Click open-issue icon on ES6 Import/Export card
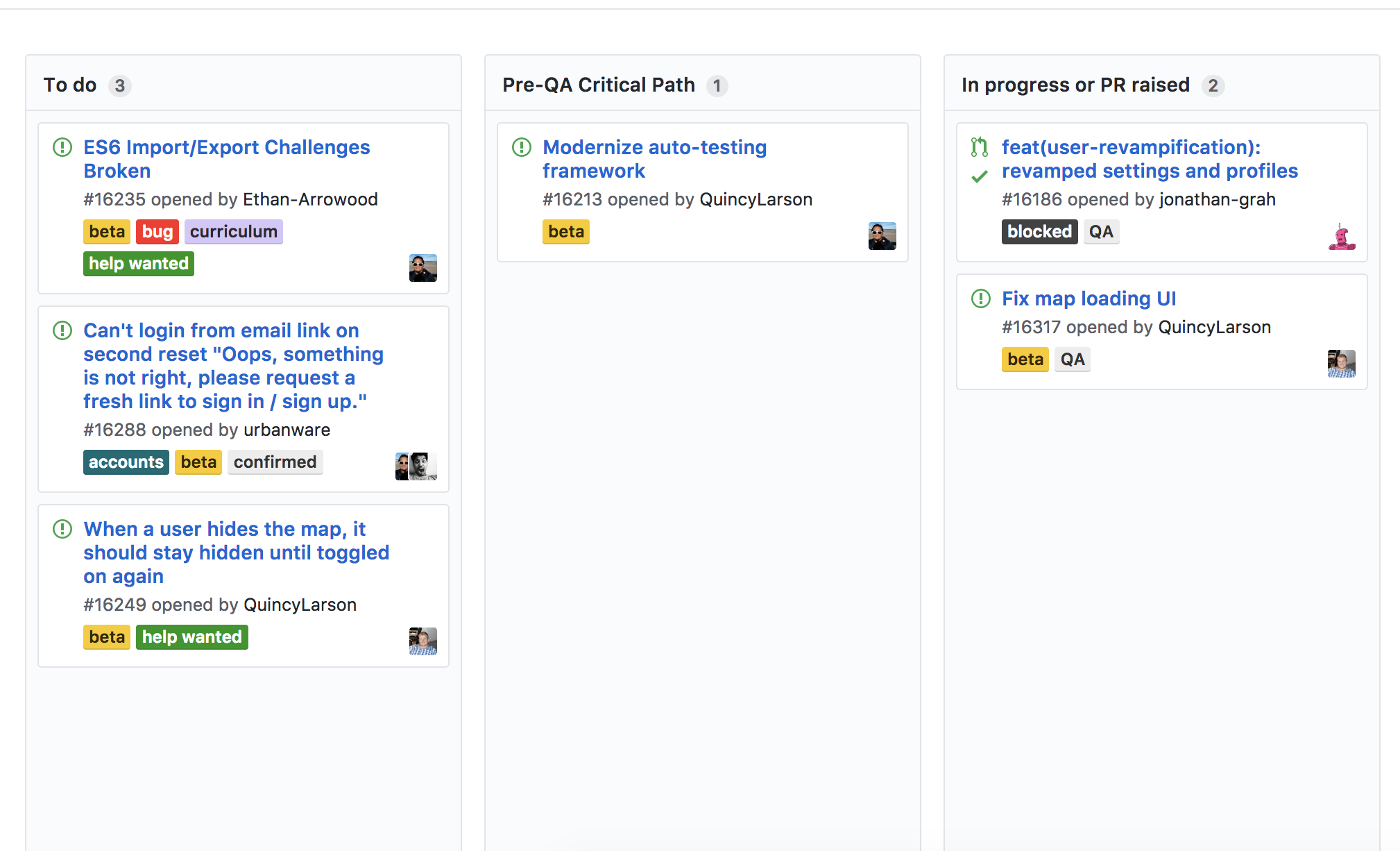Screen dimensions: 1400x851 [x=62, y=147]
